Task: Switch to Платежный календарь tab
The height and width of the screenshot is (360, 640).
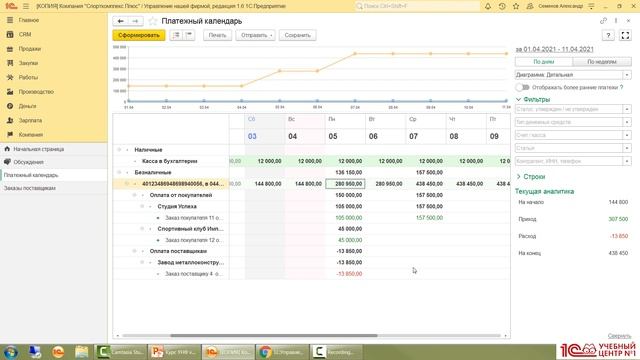Action: tap(53, 175)
